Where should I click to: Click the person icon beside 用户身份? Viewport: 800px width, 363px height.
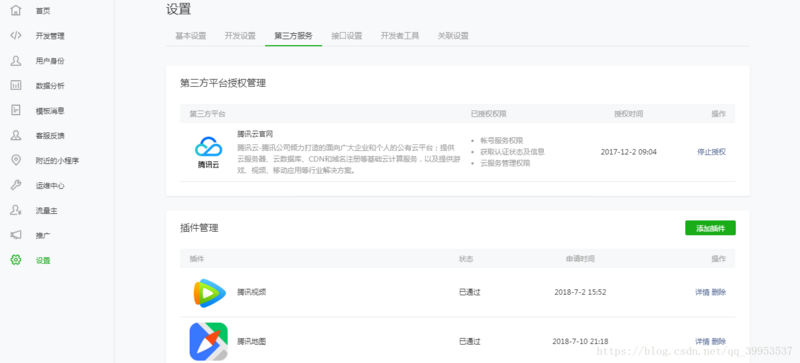[x=16, y=60]
